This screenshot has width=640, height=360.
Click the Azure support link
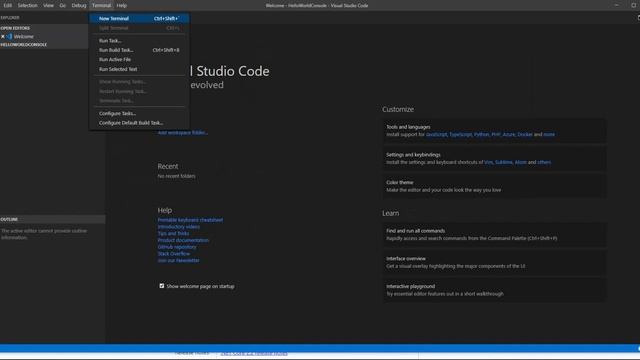pyautogui.click(x=509, y=134)
